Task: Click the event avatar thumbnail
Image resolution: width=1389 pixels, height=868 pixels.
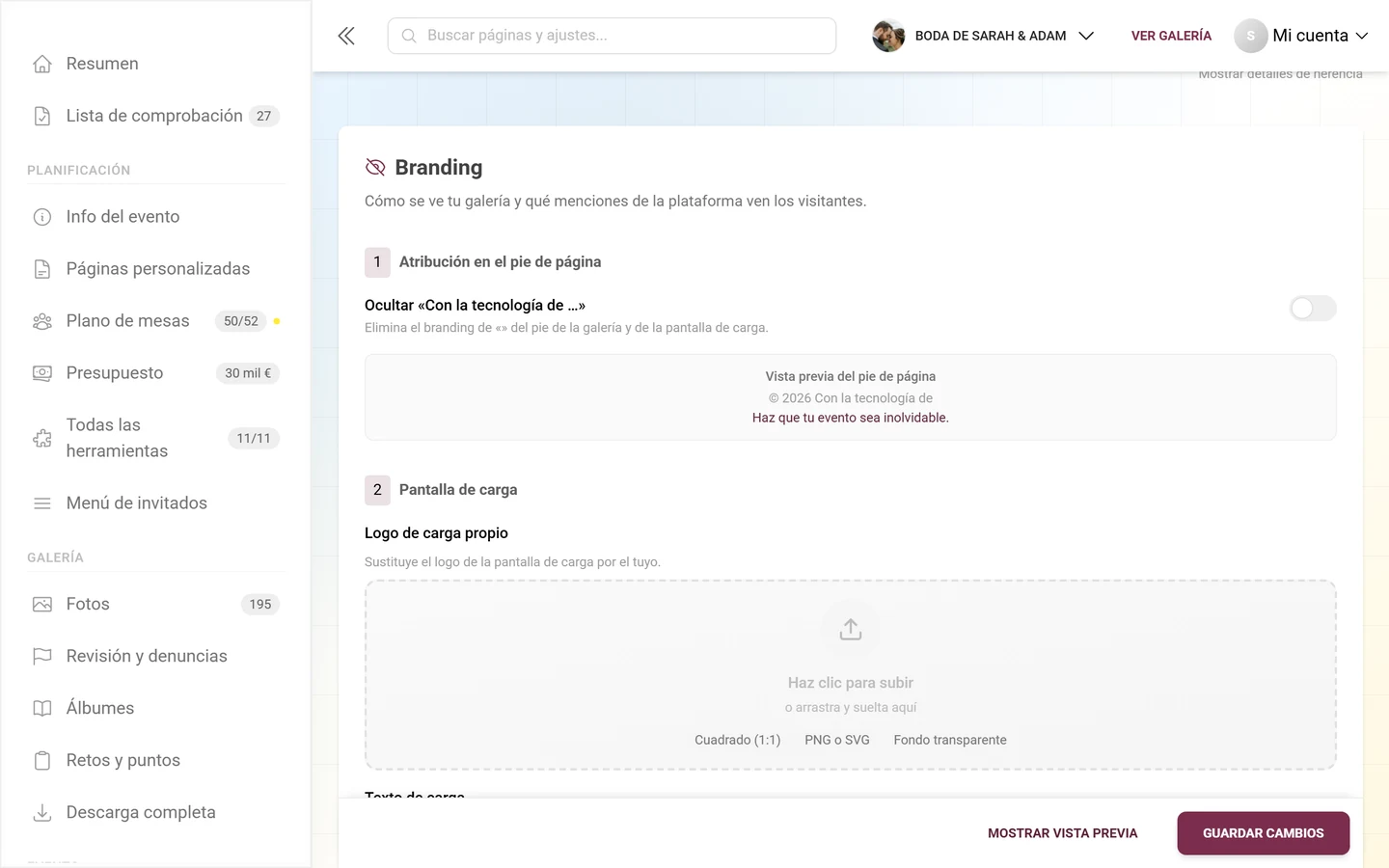Action: click(888, 36)
